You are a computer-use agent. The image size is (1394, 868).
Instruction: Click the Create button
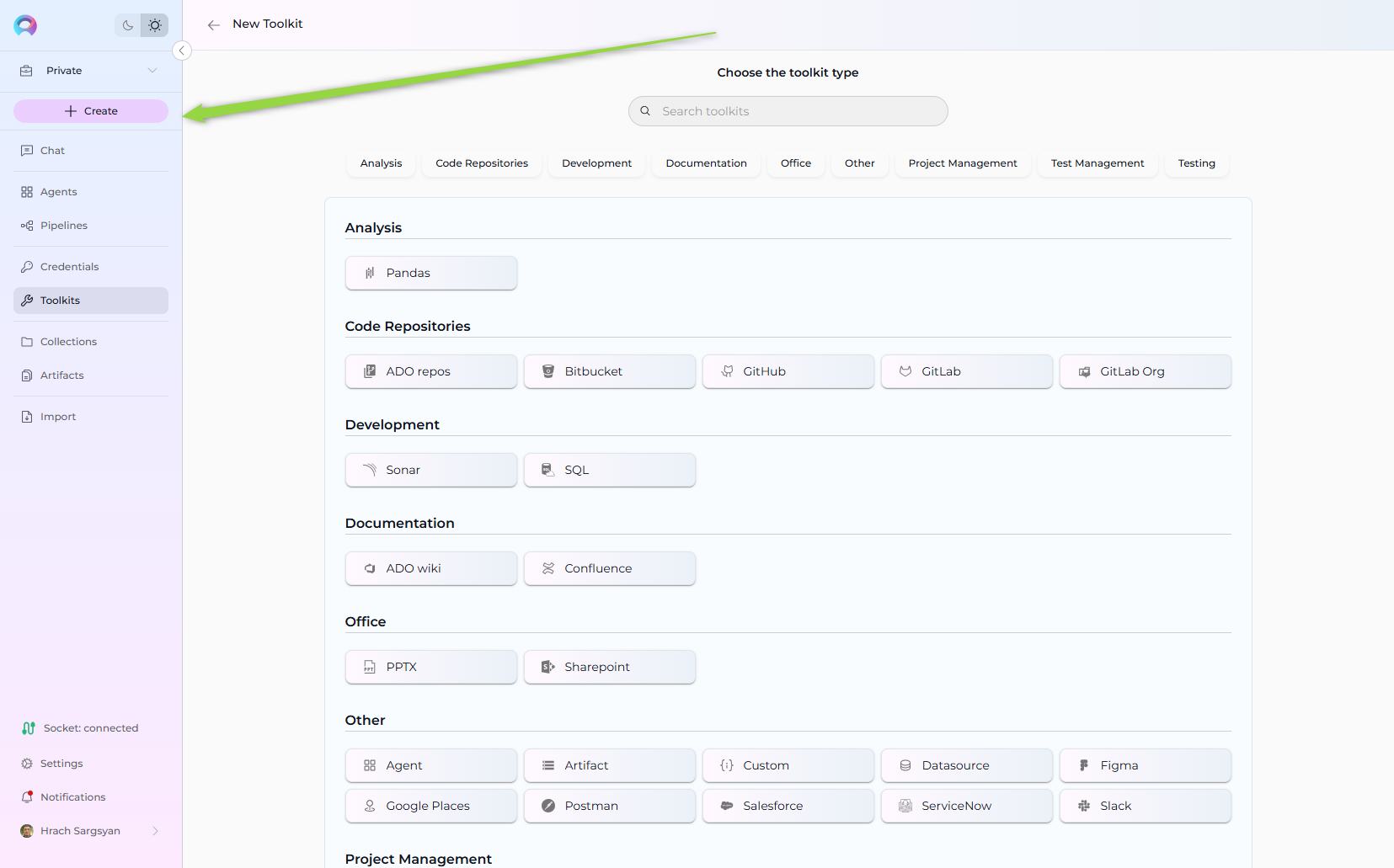[91, 111]
